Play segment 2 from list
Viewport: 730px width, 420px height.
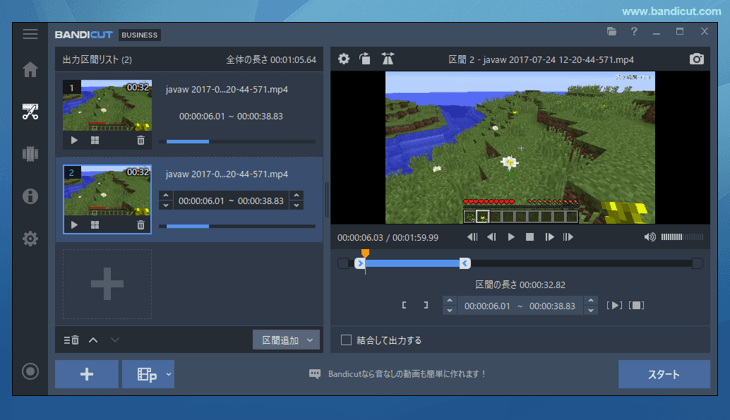click(74, 225)
